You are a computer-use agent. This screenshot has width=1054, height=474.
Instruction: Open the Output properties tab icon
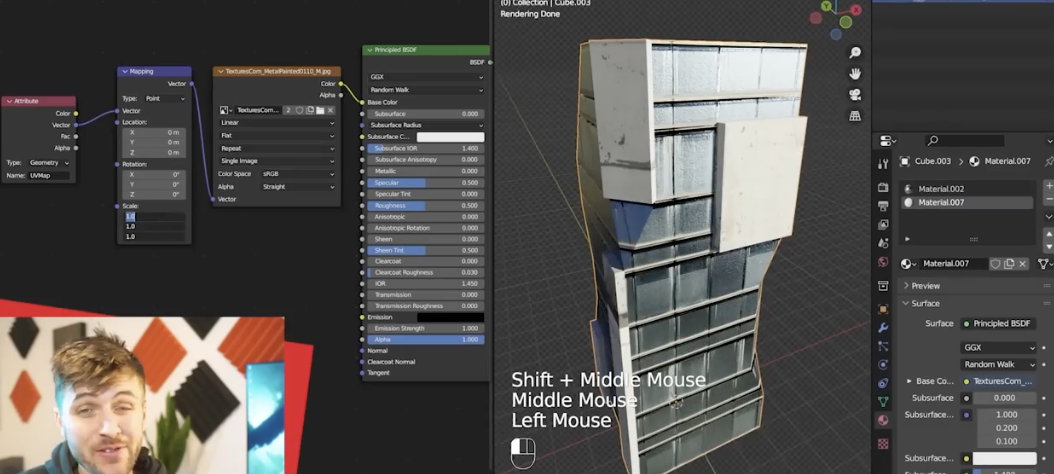(x=883, y=206)
